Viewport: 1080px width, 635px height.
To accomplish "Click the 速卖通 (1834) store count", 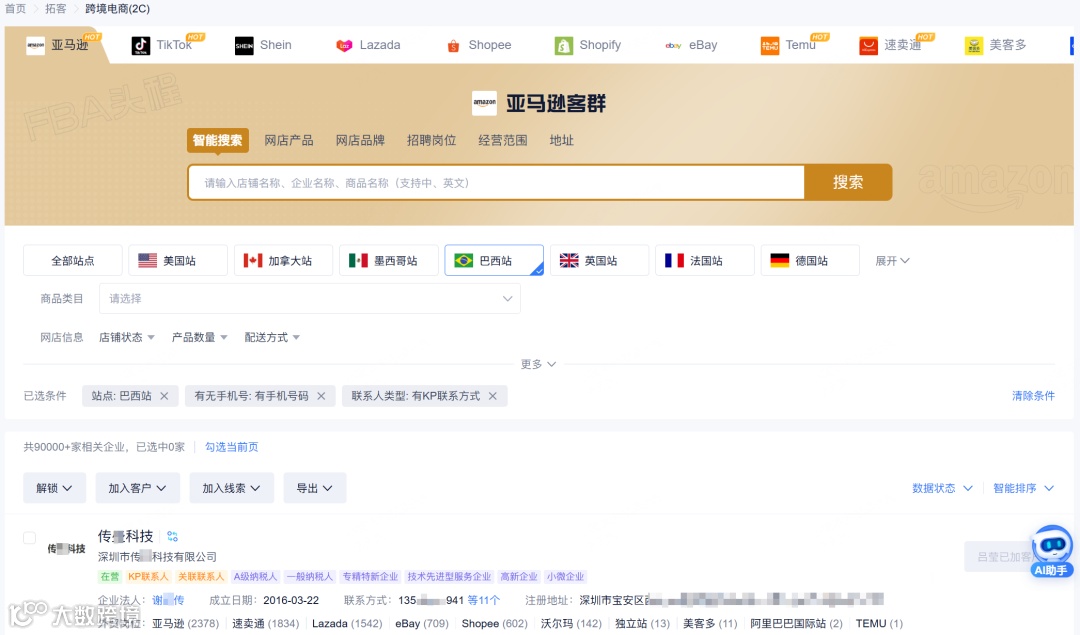I will click(265, 623).
